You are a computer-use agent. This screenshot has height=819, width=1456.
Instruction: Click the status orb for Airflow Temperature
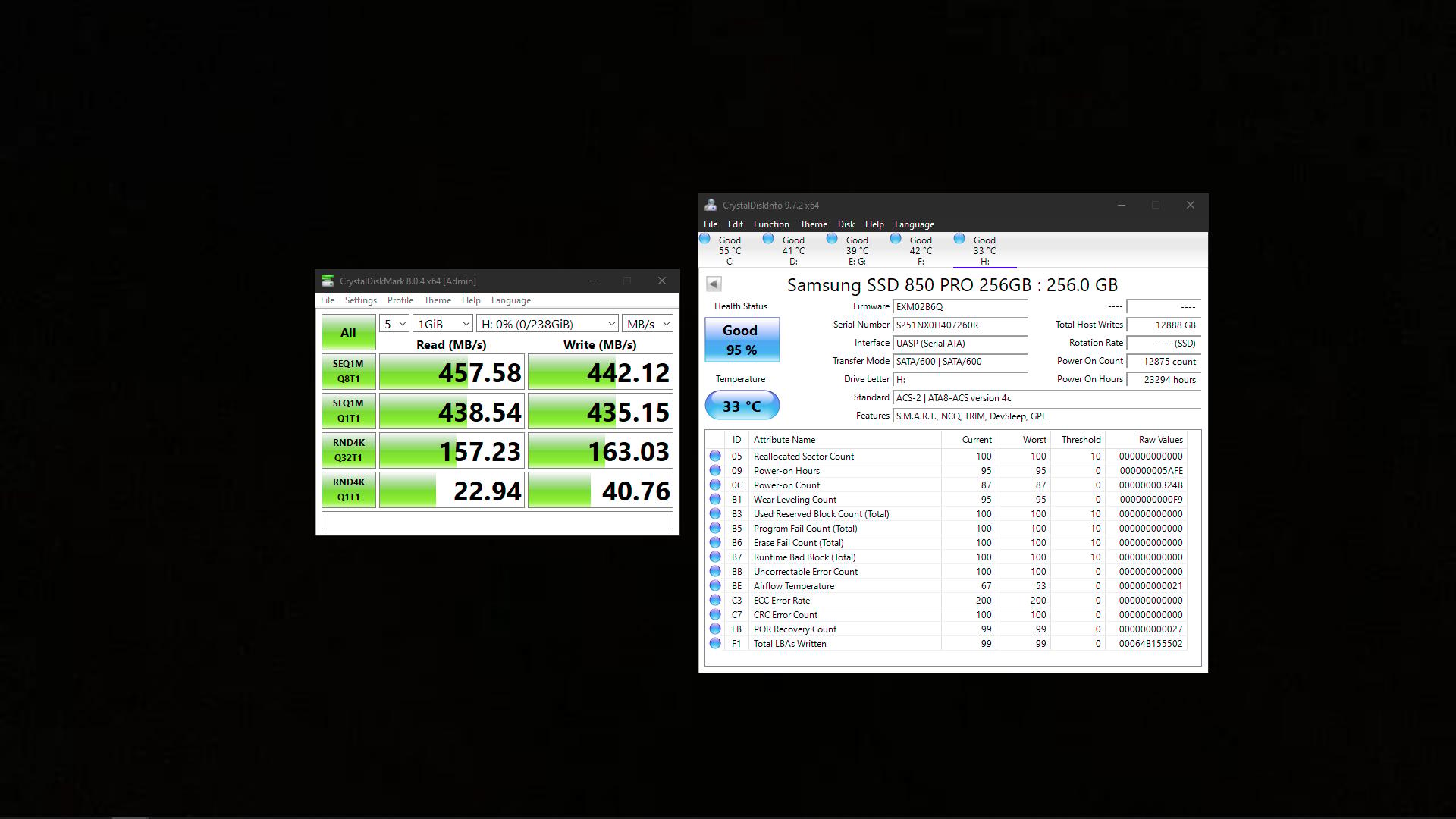715,585
